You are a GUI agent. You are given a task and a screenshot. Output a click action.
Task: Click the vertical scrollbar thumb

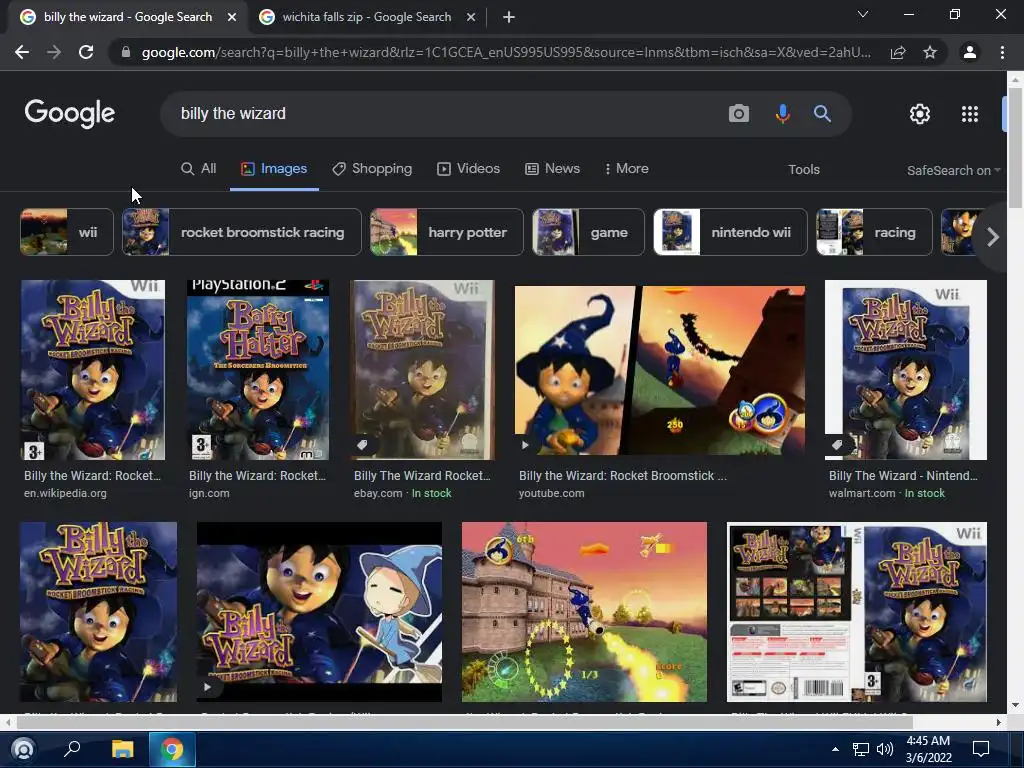pos(1015,147)
